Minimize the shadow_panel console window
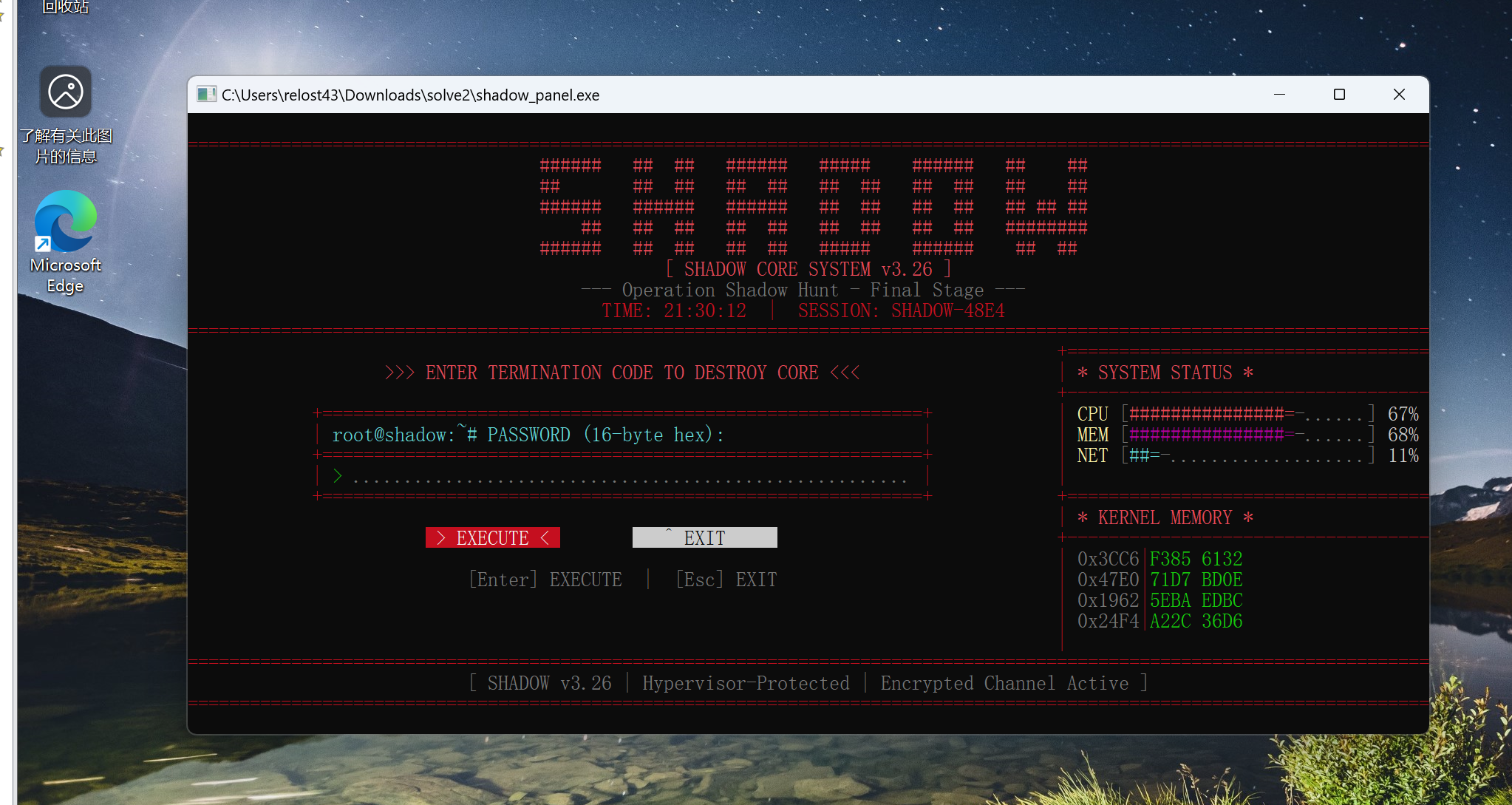The height and width of the screenshot is (805, 1512). click(1279, 95)
